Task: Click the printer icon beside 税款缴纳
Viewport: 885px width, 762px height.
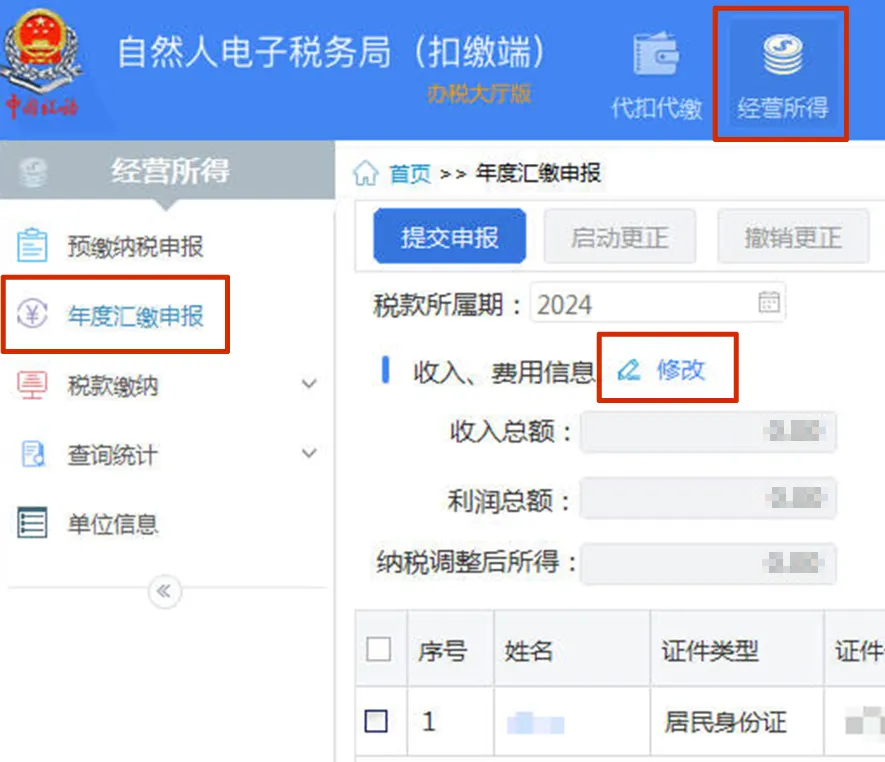Action: coord(31,383)
